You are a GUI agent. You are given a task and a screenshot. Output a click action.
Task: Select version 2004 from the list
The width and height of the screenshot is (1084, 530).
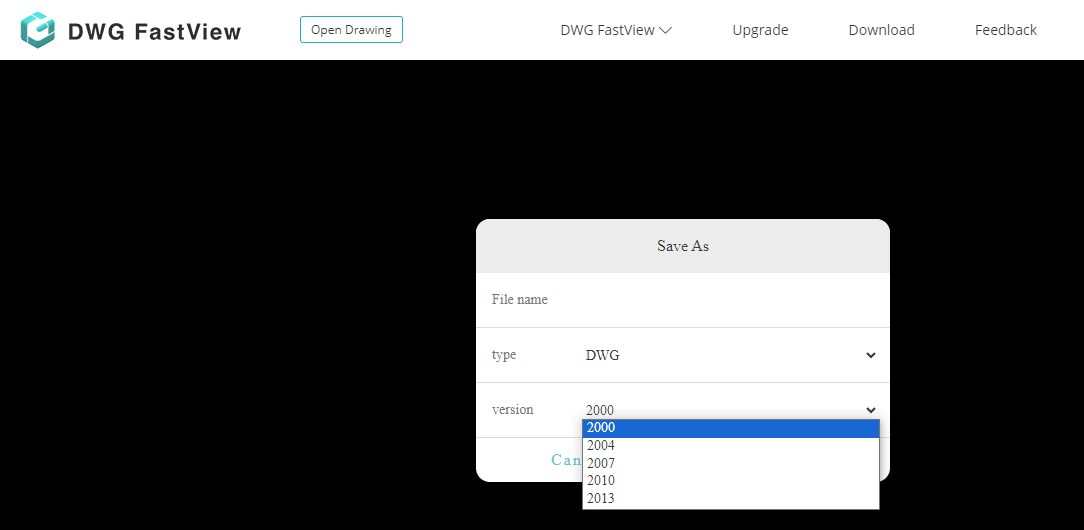click(731, 446)
